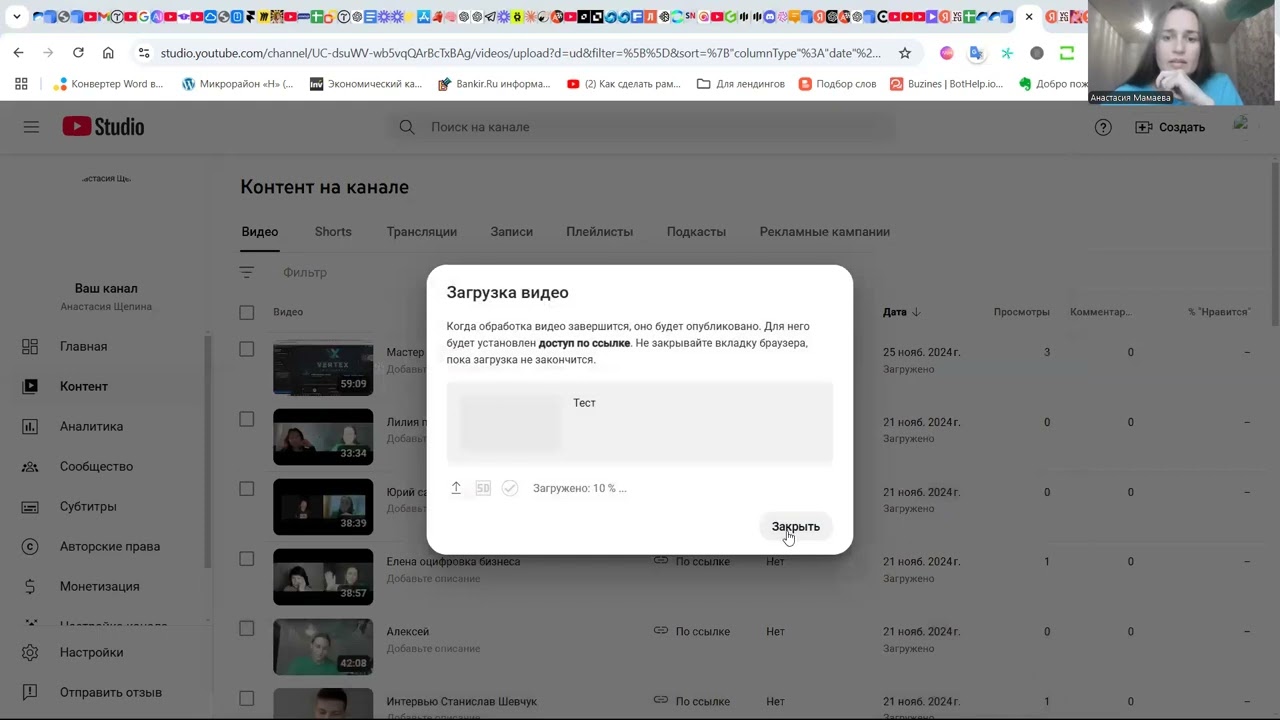Click the browser address bar URL
This screenshot has width=1280, height=720.
click(521, 53)
